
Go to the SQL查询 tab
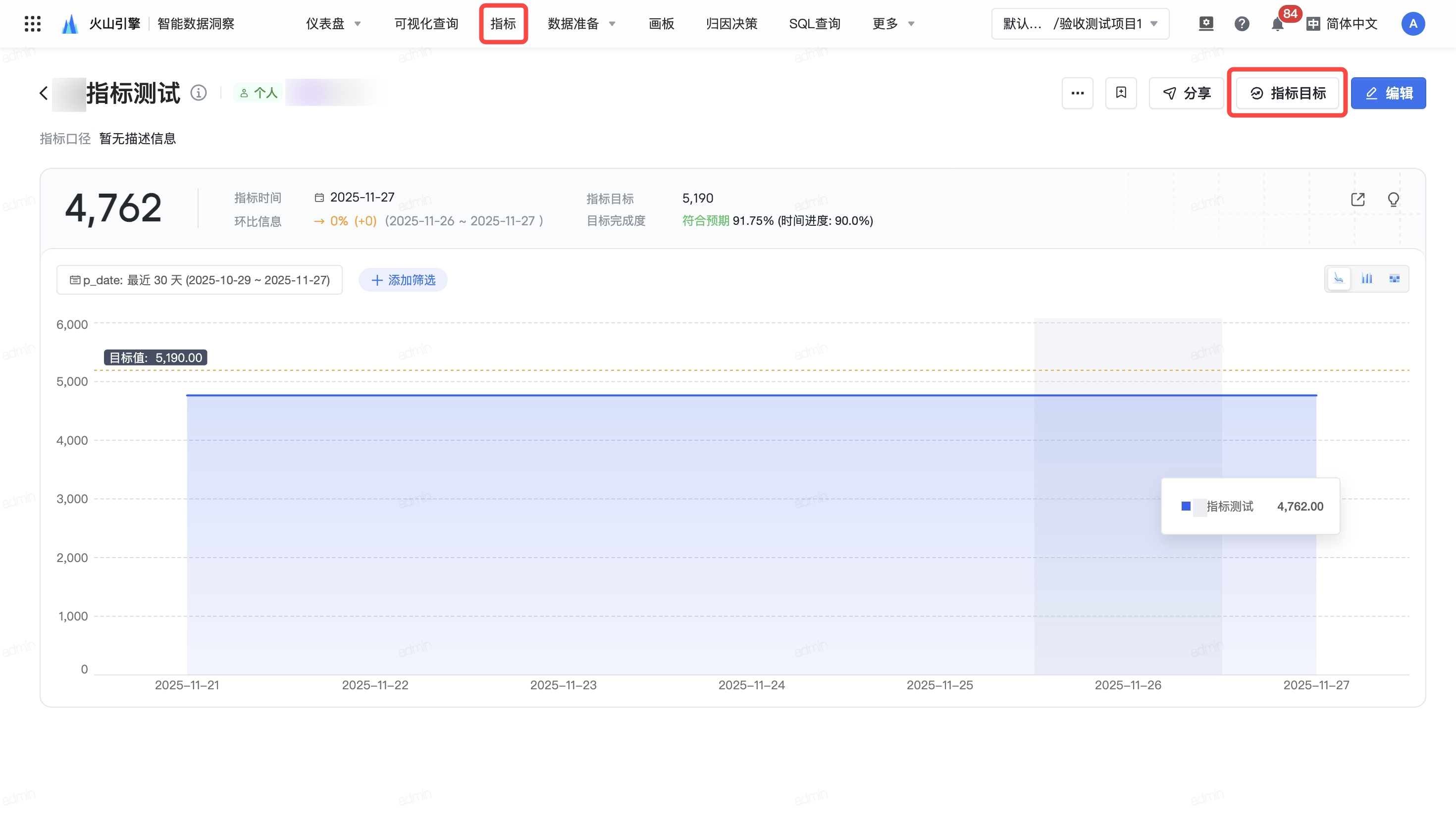815,24
